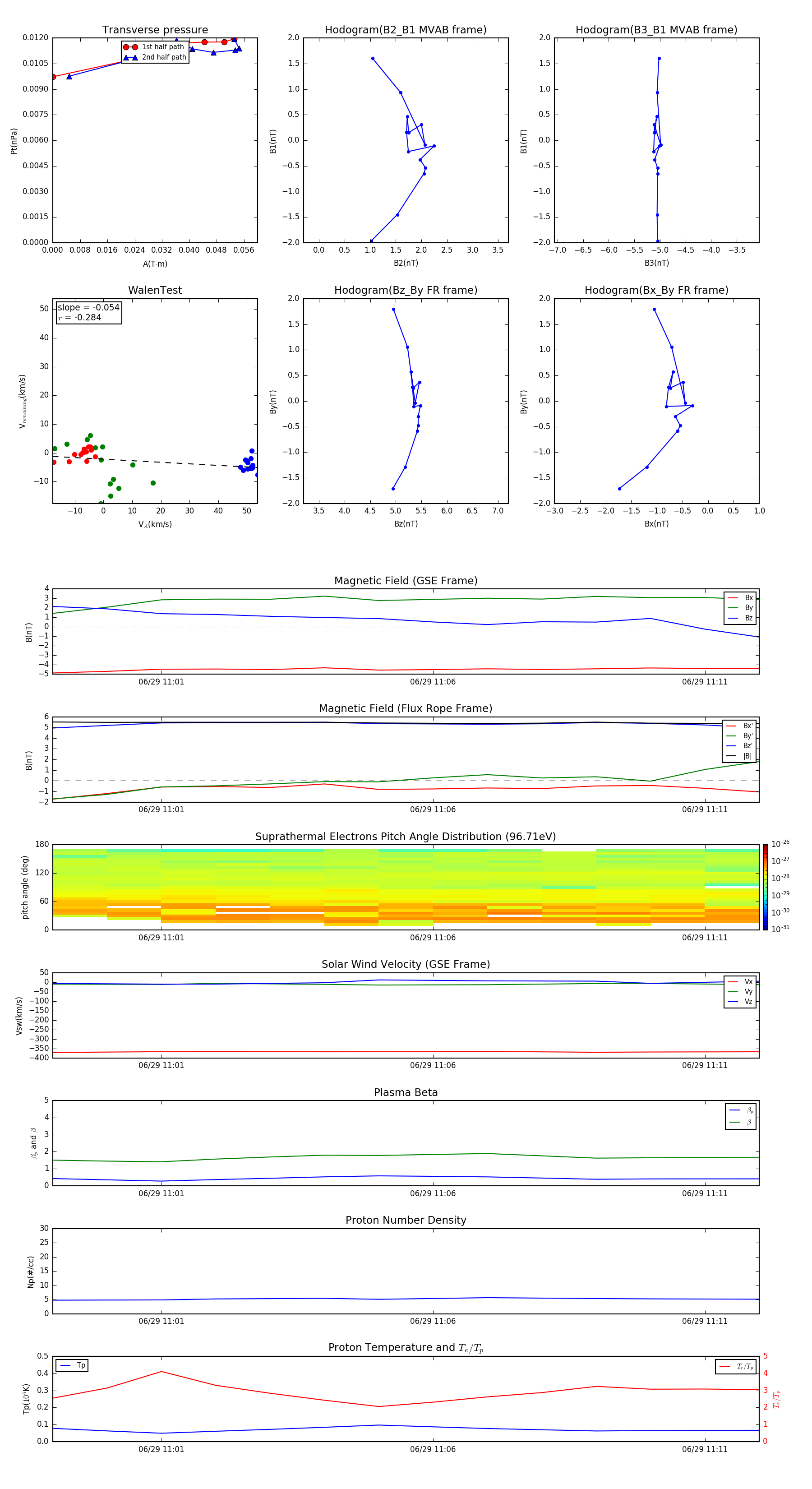Viewport: 812px width, 1489px height.
Task: Click the 'slope = -0.054' annotation
Action: tap(88, 308)
